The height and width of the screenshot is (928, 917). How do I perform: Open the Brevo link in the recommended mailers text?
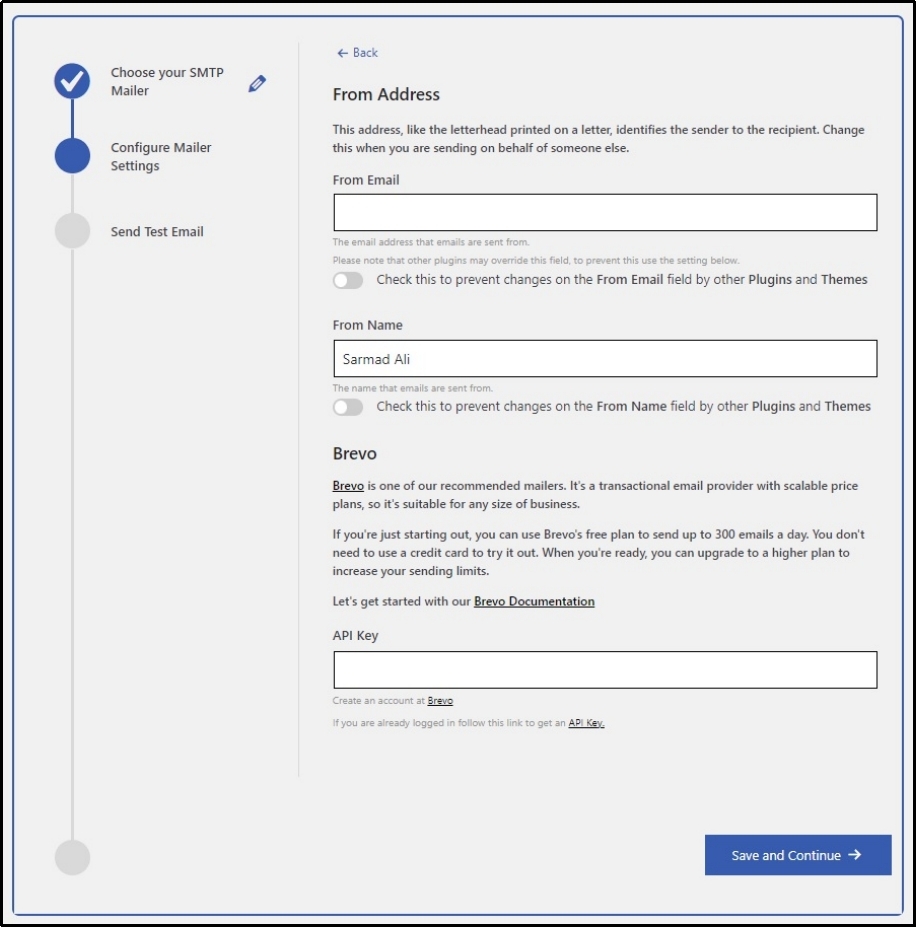point(348,486)
